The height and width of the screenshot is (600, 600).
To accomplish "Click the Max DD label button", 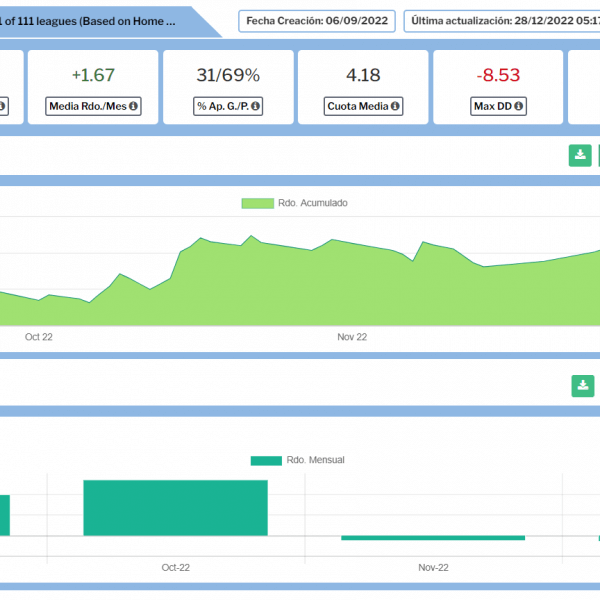I will point(494,106).
